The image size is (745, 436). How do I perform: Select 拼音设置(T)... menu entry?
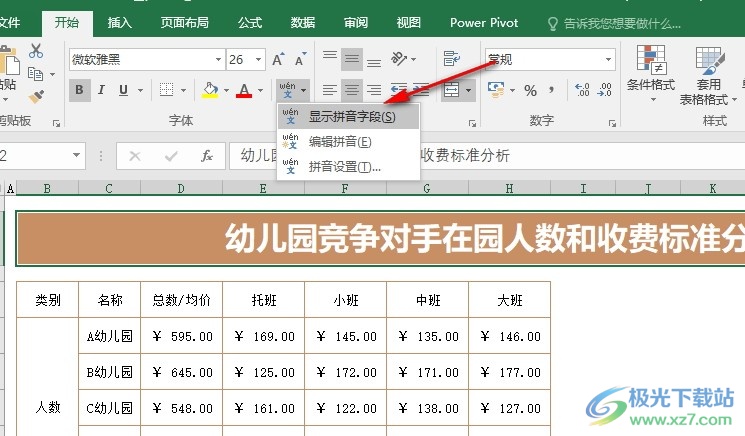coord(348,167)
